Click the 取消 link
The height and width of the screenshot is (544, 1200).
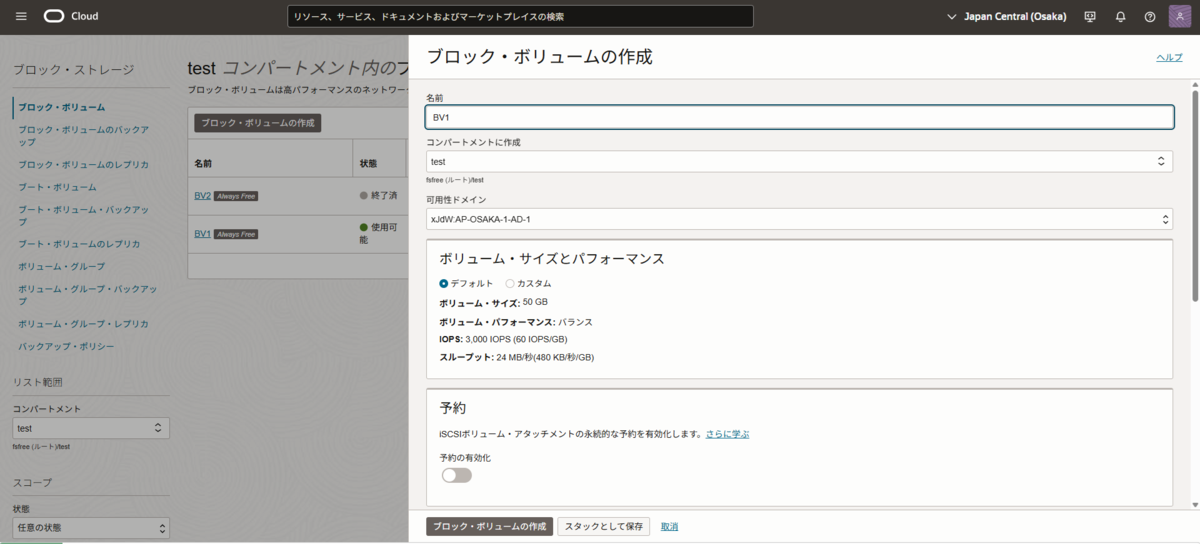click(669, 526)
